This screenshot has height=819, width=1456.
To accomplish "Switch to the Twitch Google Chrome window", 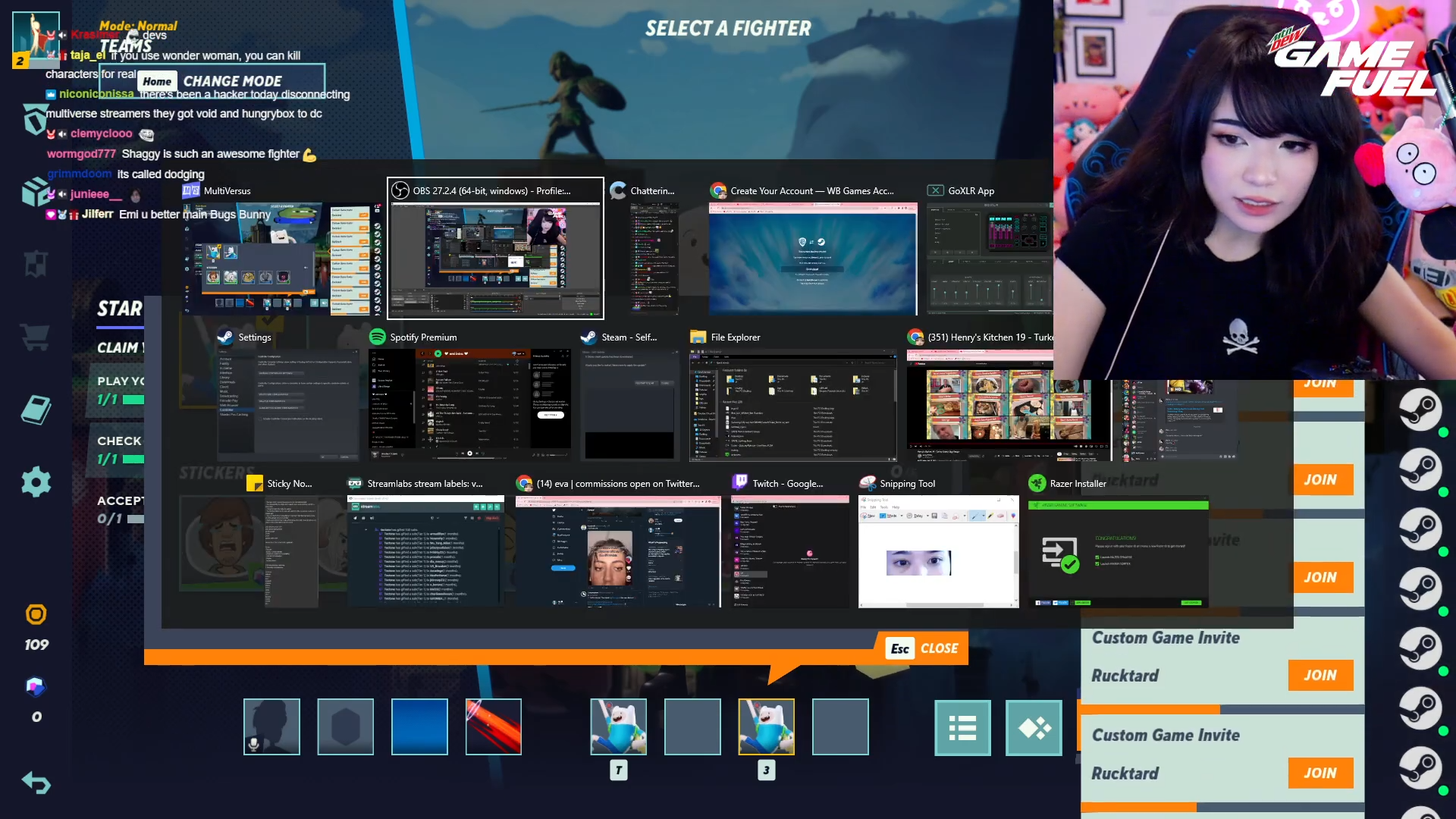I will coord(789,551).
